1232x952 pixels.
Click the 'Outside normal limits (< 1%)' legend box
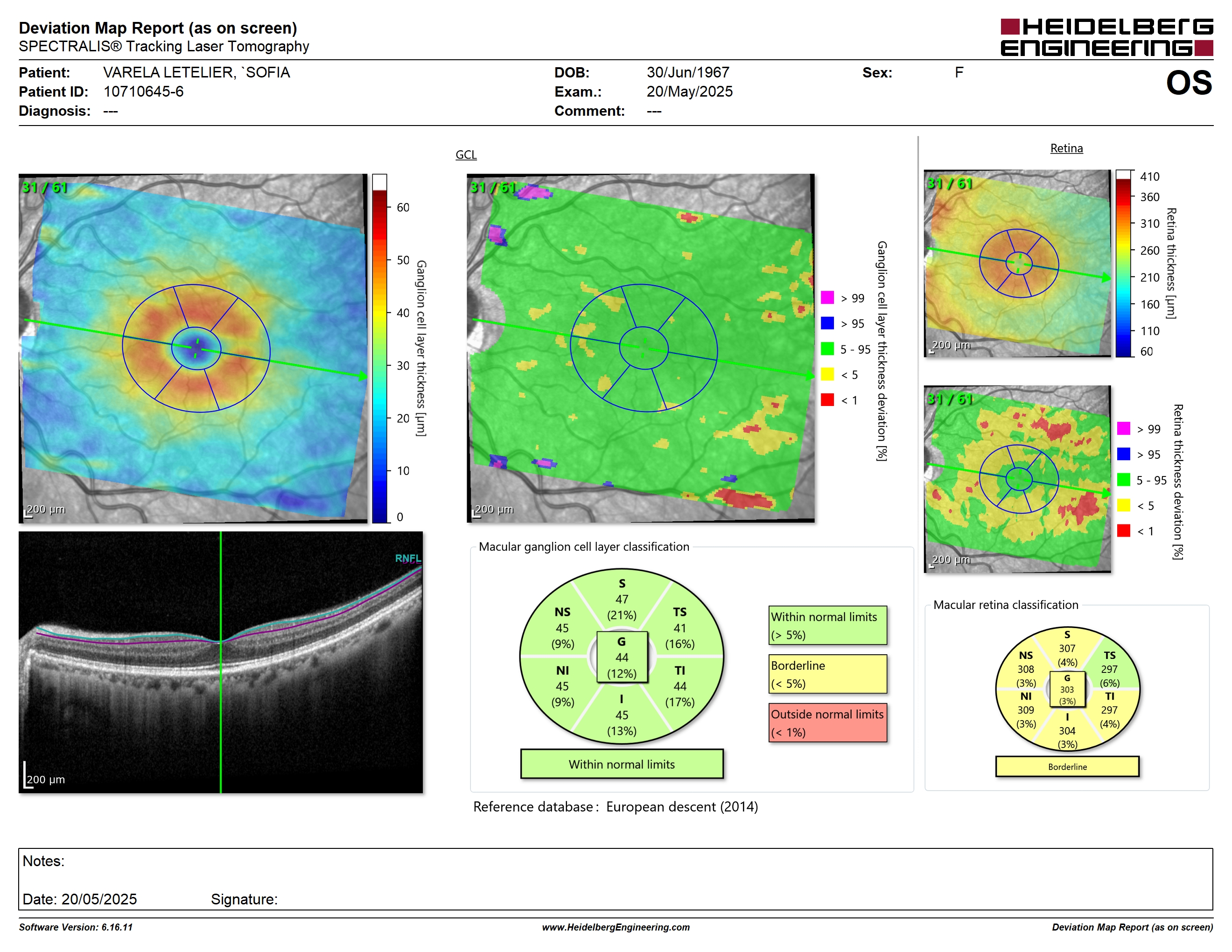coord(827,722)
